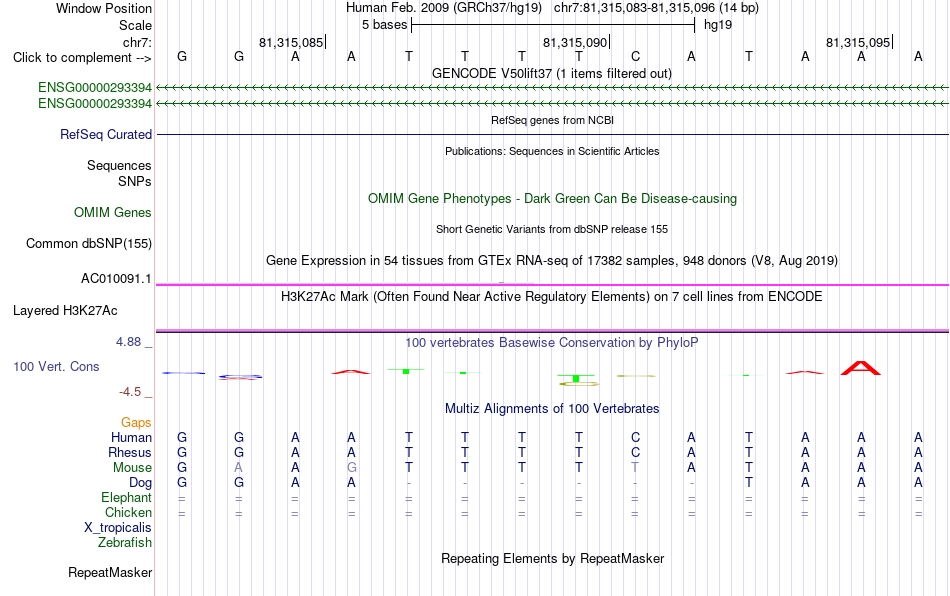The image size is (950, 596).
Task: Click the H3K27Ac Mark ENCODE track title
Action: click(x=552, y=296)
